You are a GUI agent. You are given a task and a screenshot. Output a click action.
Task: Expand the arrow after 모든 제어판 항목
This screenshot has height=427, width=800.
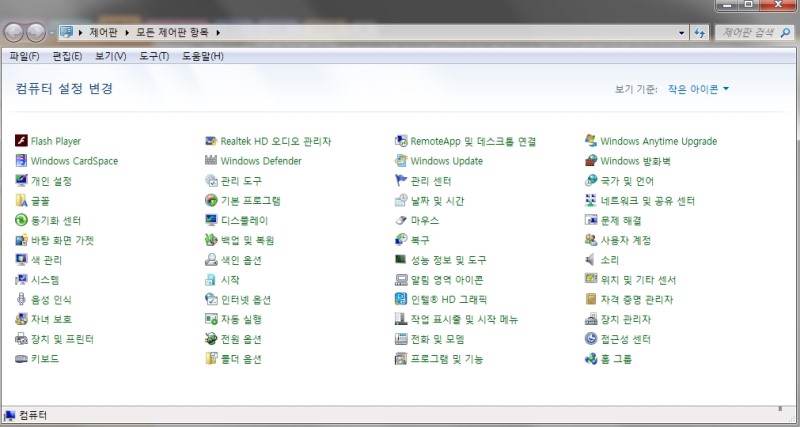(x=218, y=33)
